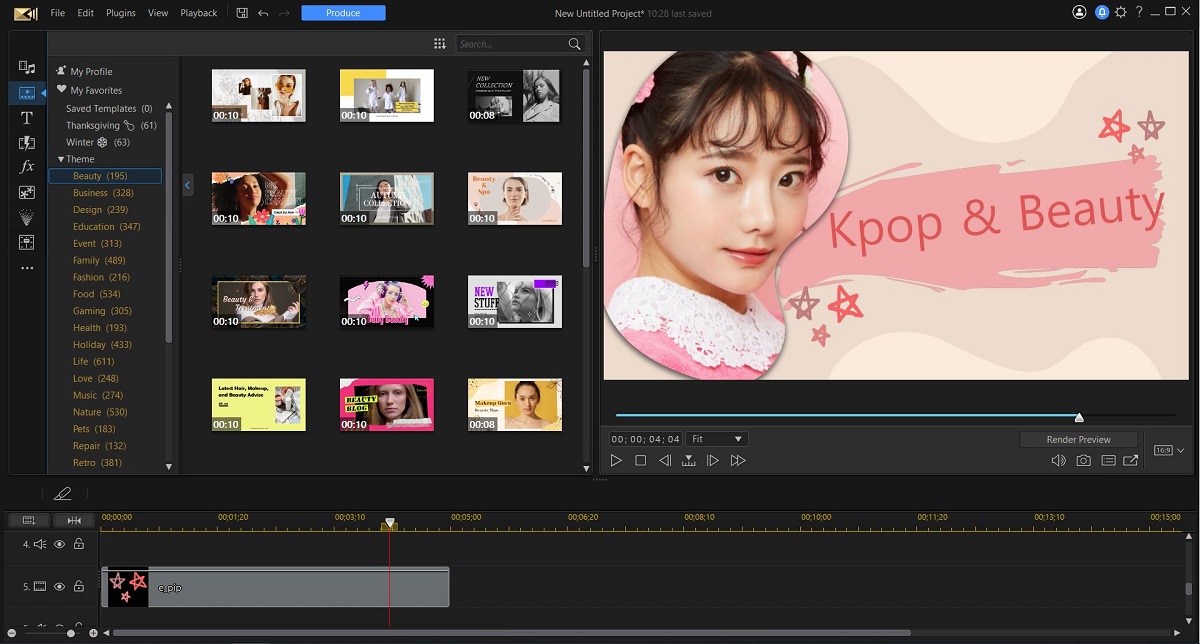Screen dimensions: 1200x644
Task: Open preferences gear icon
Action: click(1121, 13)
